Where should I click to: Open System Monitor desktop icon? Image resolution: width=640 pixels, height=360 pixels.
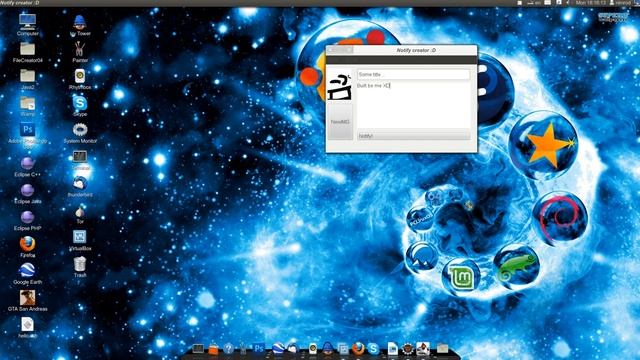click(x=80, y=132)
